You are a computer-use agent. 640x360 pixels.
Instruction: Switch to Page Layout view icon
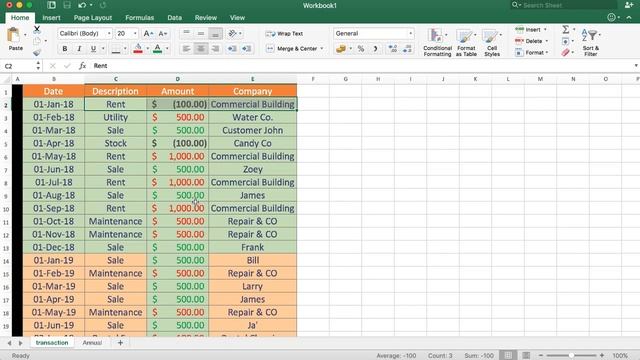(x=526, y=356)
